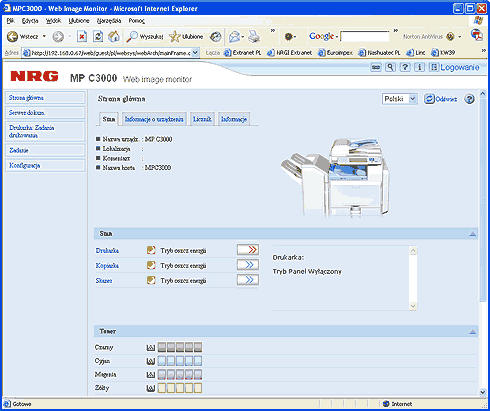490x411 pixels.
Task: Click the Stop loading icon with red X
Action: click(82, 36)
